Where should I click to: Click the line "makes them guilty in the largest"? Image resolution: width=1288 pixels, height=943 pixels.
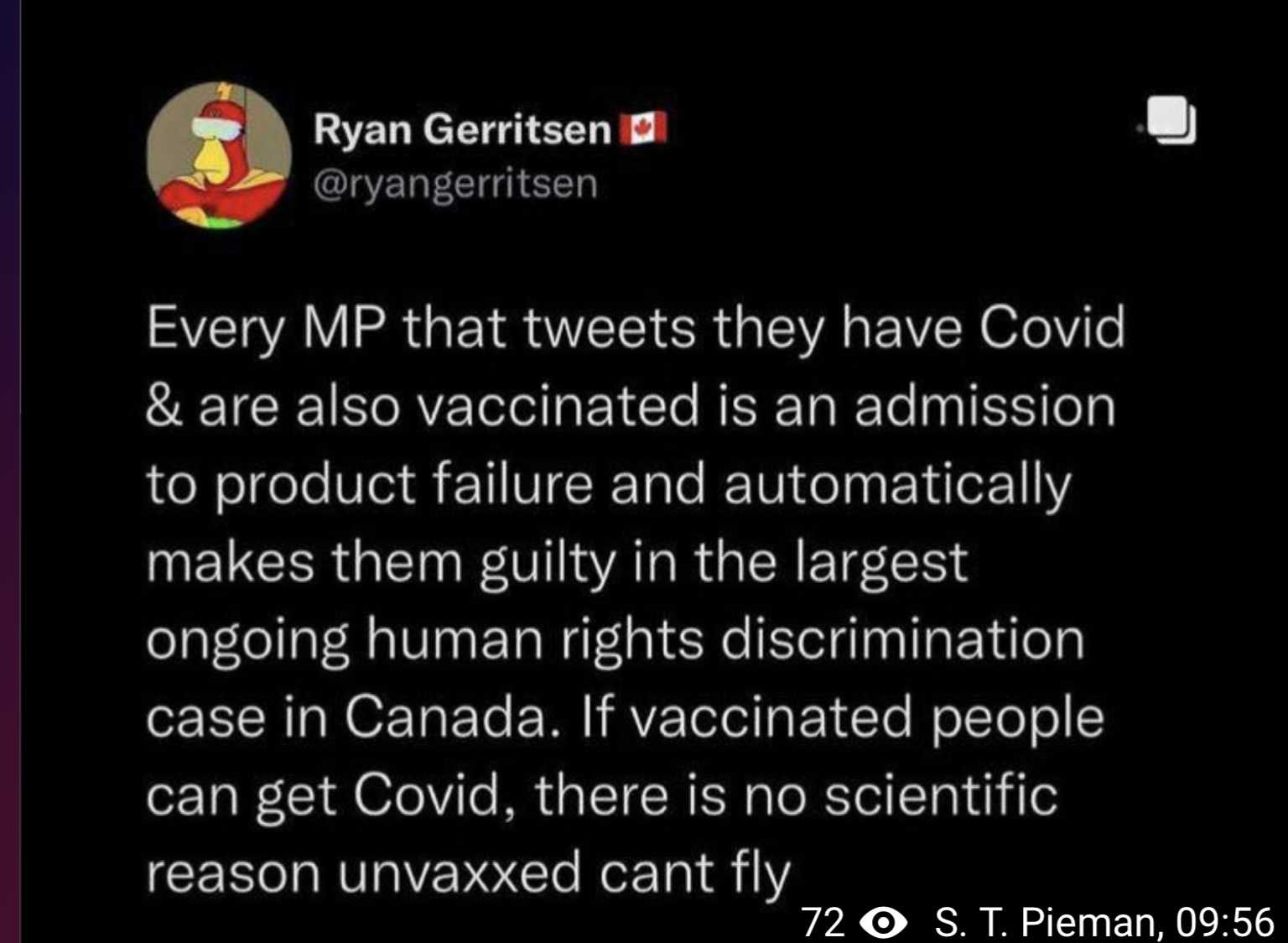click(x=557, y=562)
